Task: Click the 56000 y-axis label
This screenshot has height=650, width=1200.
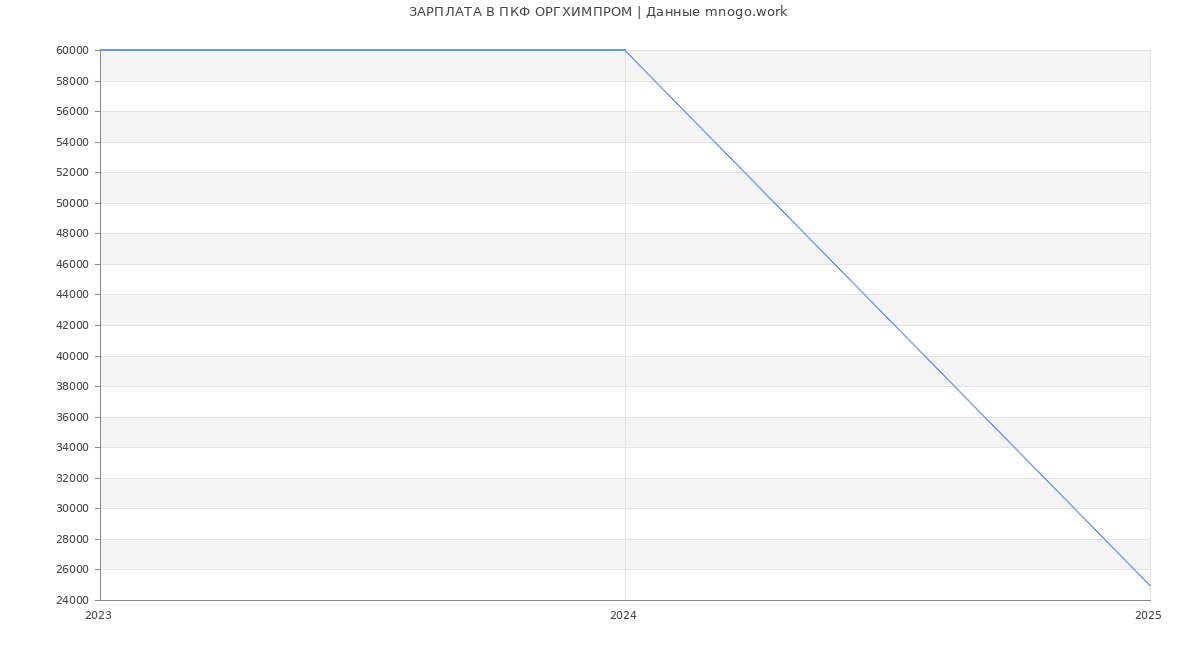Action: 74,111
